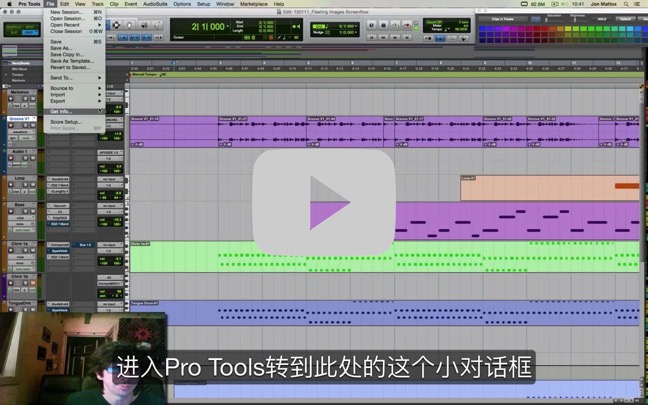Adjust the Brightness slider in color palette

pyautogui.click(x=577, y=19)
